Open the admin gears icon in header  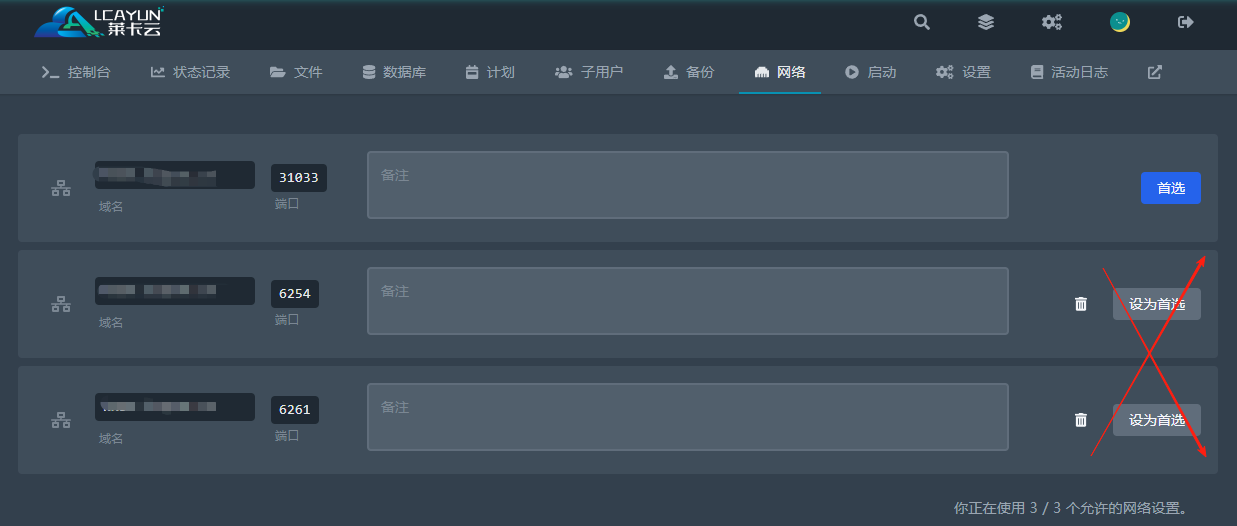point(1052,22)
